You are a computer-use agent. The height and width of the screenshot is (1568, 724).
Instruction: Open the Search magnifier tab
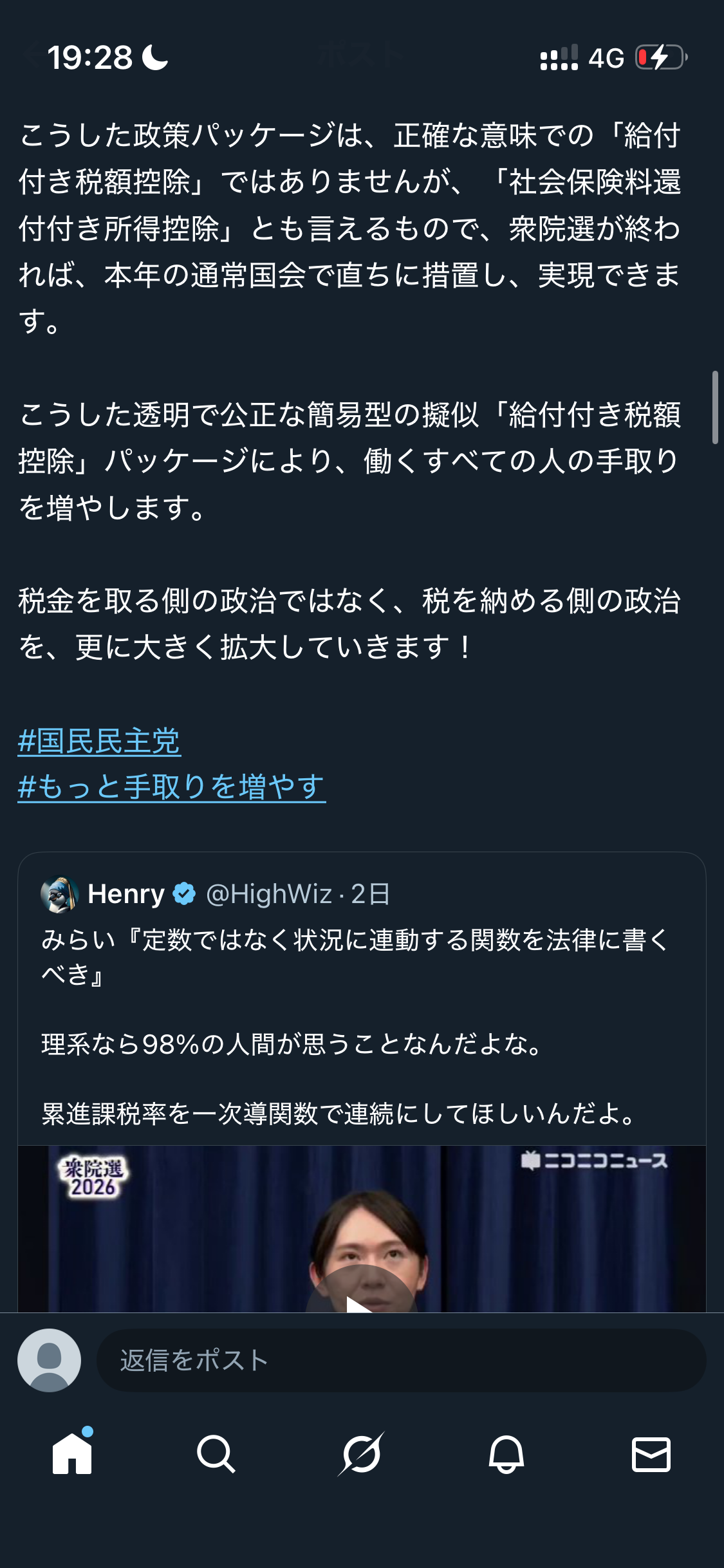216,1453
